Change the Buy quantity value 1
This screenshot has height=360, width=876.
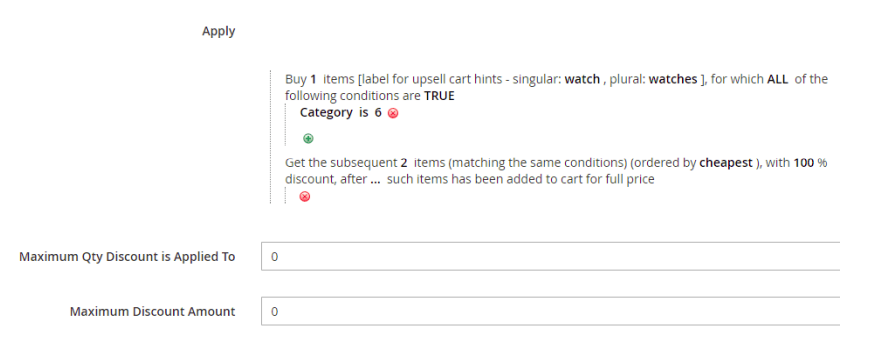tap(313, 79)
